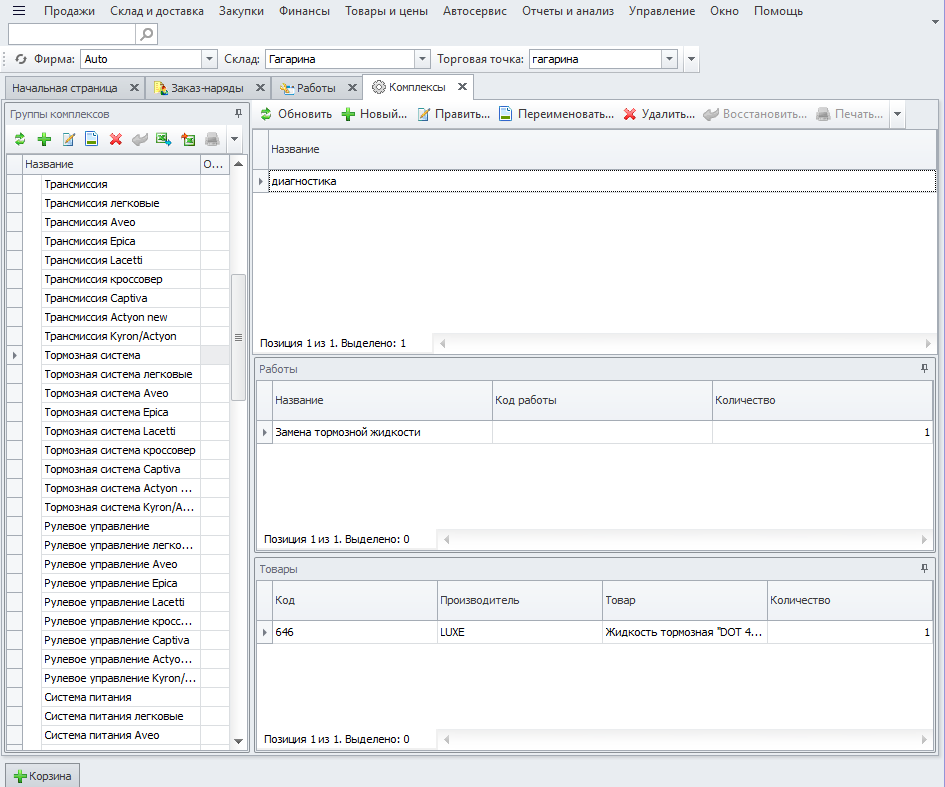Image resolution: width=945 pixels, height=787 pixels.
Task: Click the printer icon in groups toolbar
Action: [x=212, y=139]
